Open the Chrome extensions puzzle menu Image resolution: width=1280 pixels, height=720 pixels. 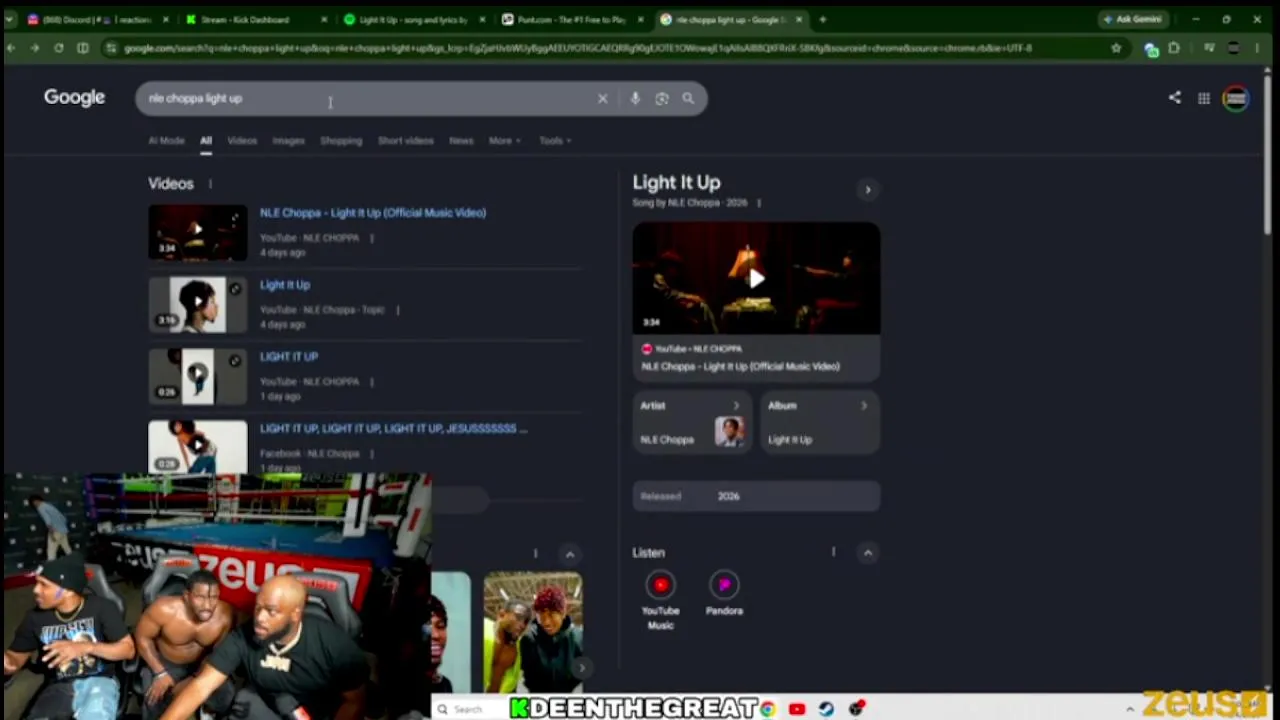click(1174, 48)
